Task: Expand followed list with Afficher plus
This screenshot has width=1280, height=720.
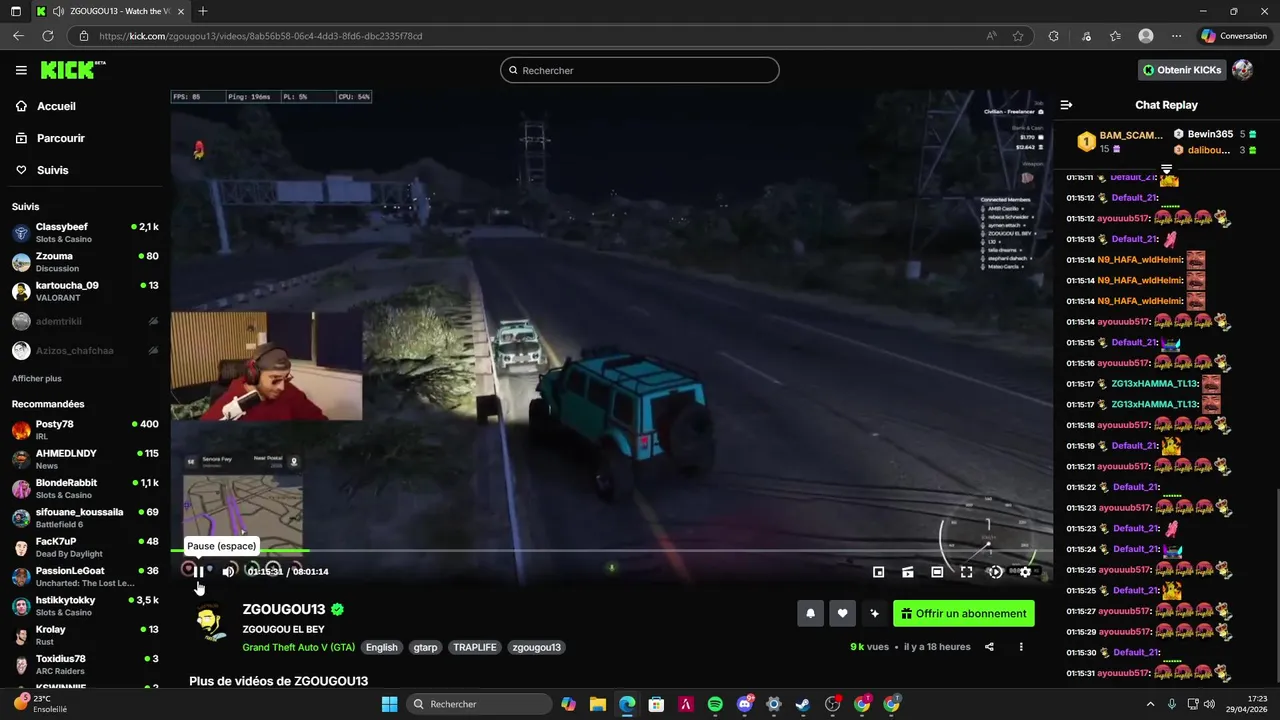Action: coord(36,379)
